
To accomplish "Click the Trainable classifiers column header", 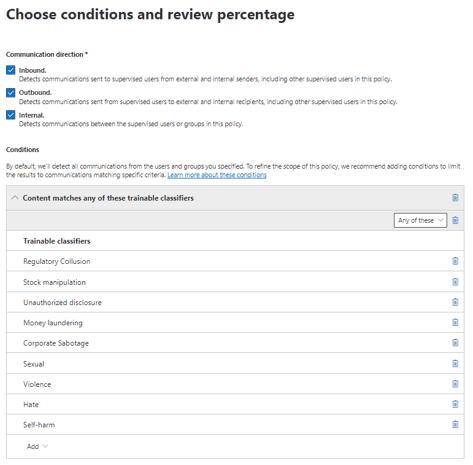I will coord(57,241).
